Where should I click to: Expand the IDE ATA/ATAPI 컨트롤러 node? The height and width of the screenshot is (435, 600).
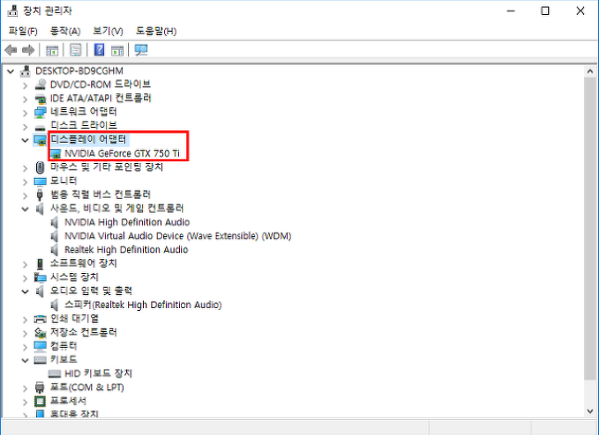point(25,99)
